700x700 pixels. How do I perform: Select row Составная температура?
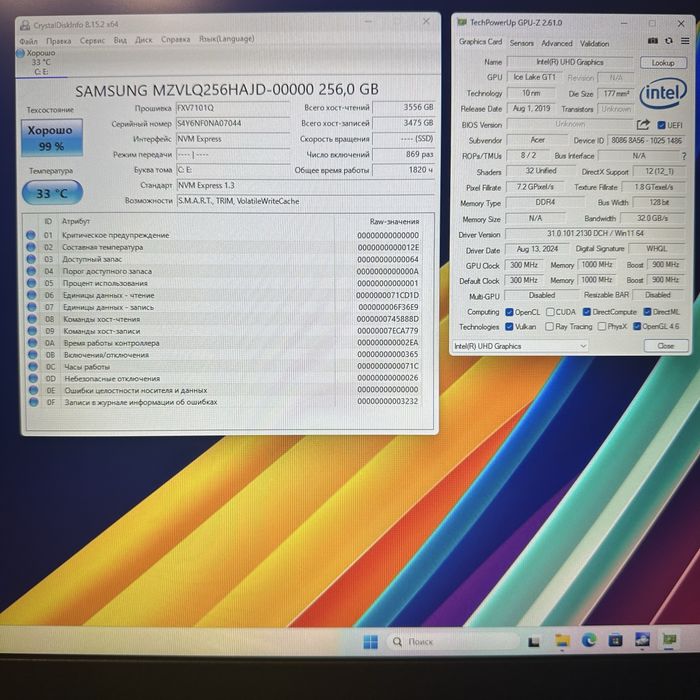tap(223, 247)
